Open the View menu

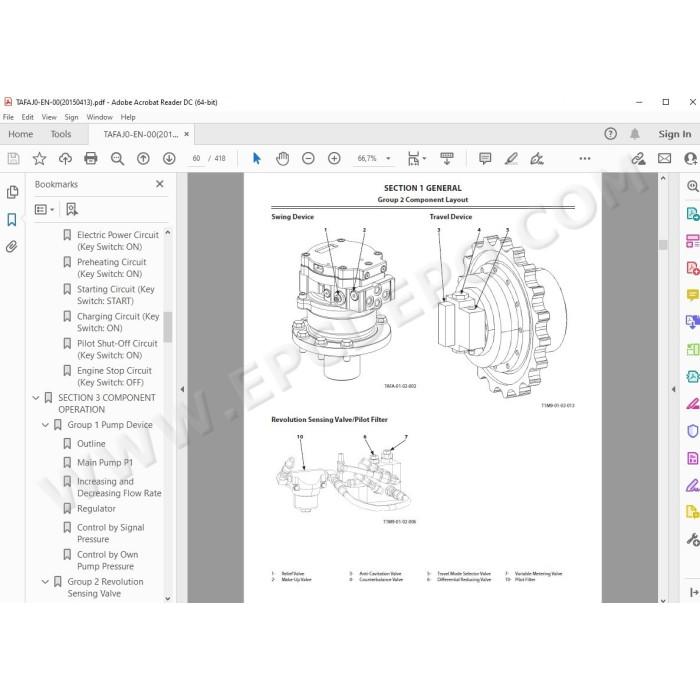49,117
